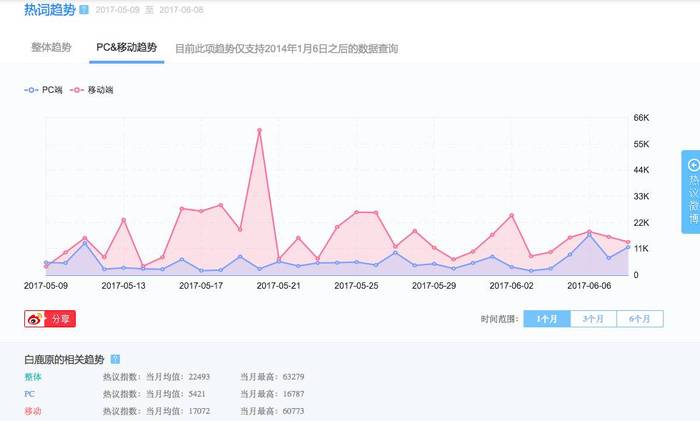The image size is (700, 421).
Task: Open the 热议微博 side panel arrow icon
Action: point(693,165)
